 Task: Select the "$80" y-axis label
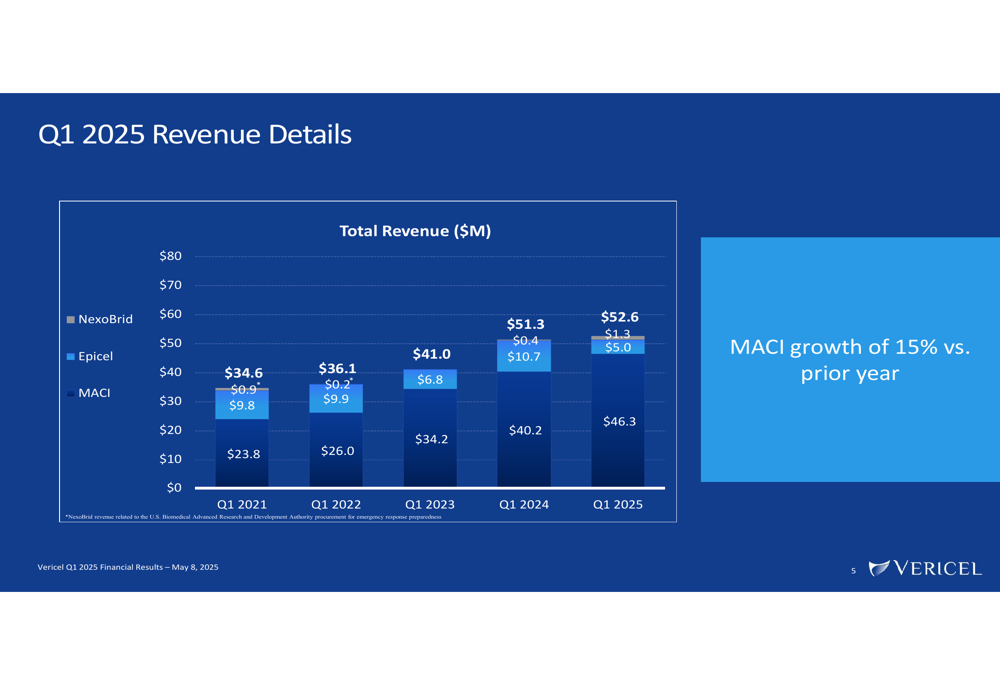point(170,256)
